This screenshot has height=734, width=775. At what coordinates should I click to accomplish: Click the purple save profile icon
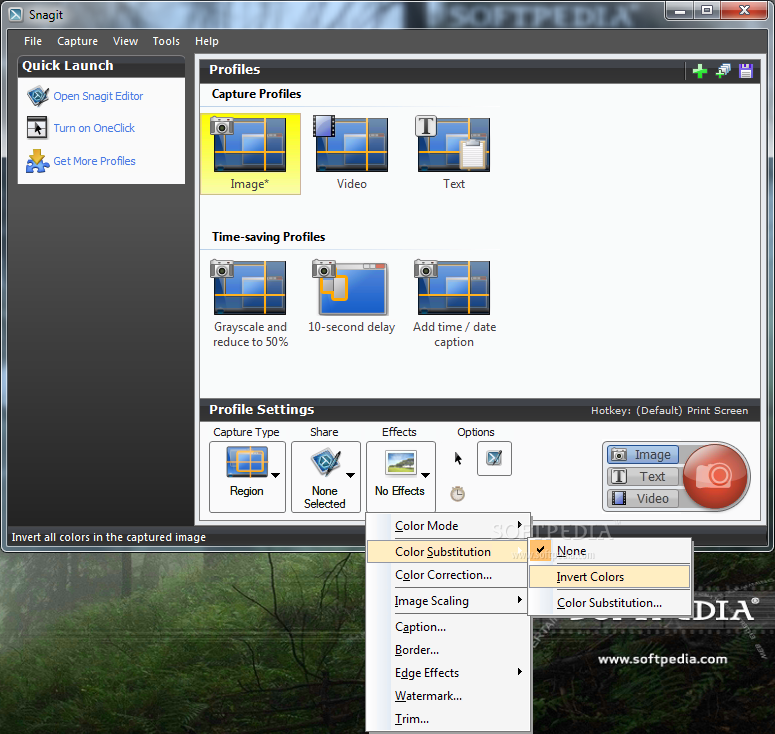pos(746,71)
